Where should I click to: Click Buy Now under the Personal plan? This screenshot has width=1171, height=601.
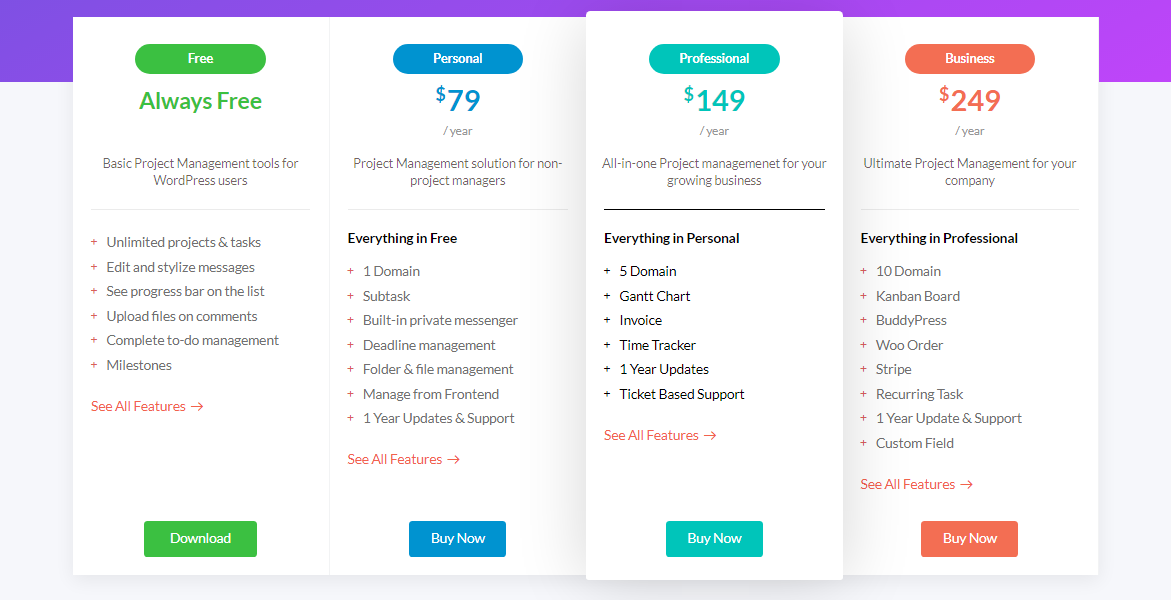tap(457, 539)
